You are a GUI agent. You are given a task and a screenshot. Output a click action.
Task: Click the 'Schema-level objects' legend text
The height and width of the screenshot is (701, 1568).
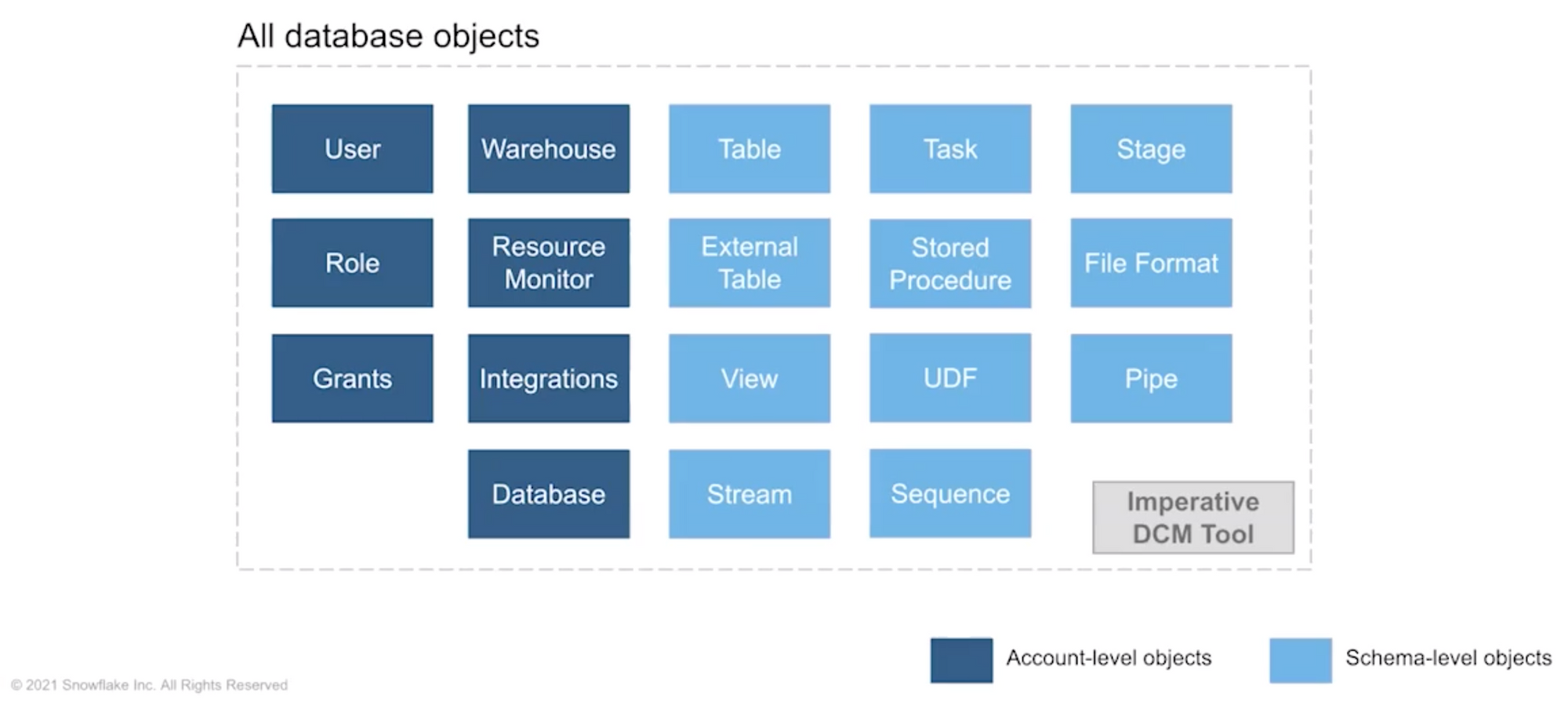click(x=1448, y=658)
